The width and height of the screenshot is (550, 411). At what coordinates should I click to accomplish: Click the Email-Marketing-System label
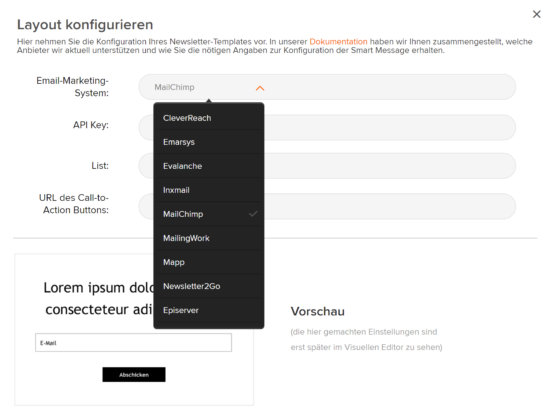coord(73,87)
